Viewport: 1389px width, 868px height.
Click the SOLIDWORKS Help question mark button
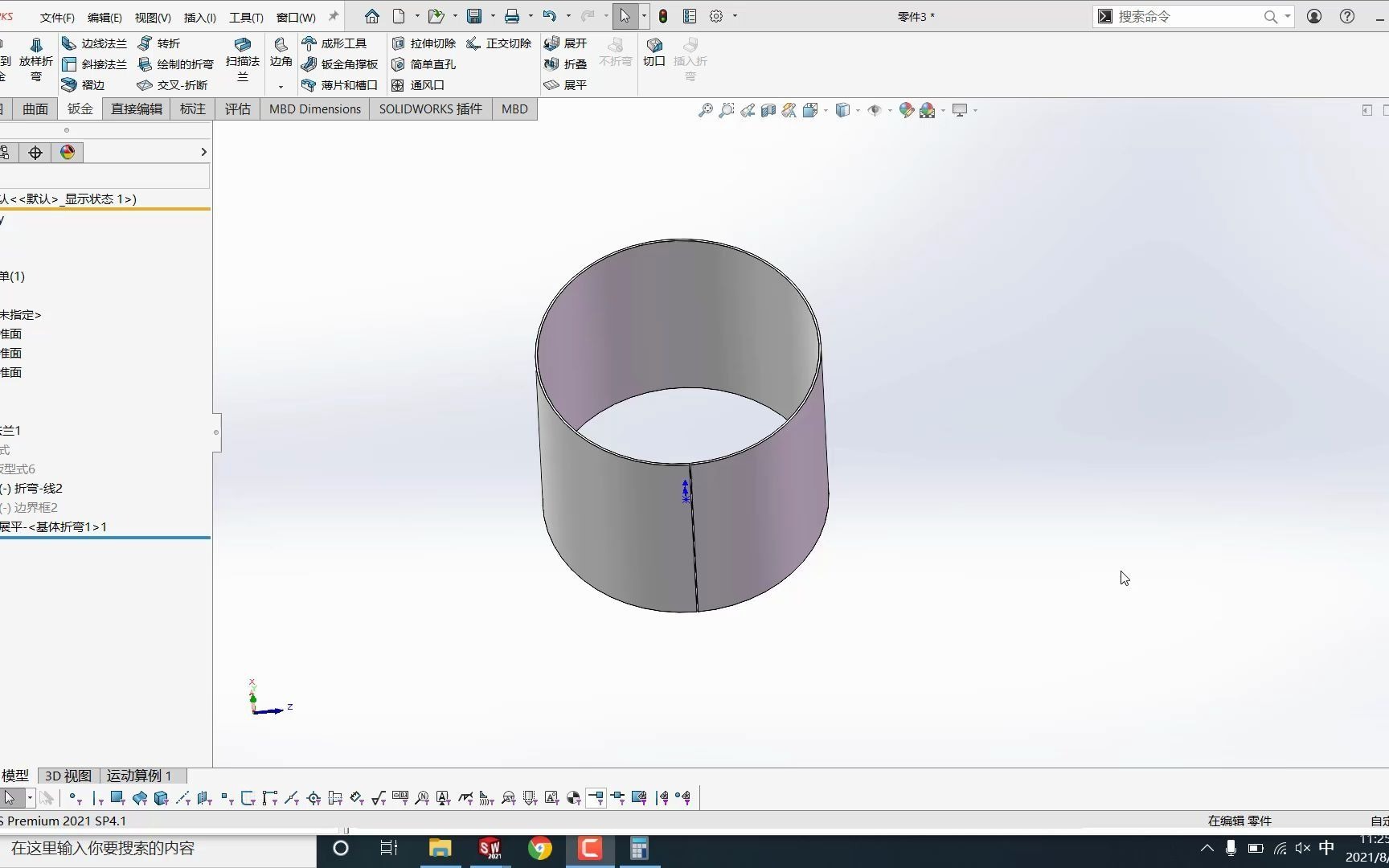pyautogui.click(x=1347, y=15)
